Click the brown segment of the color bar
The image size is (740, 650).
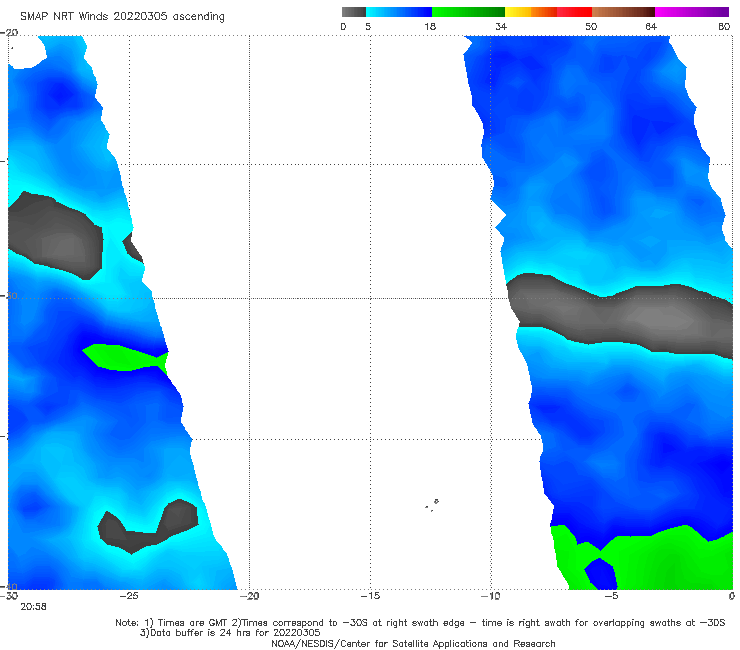pyautogui.click(x=623, y=12)
